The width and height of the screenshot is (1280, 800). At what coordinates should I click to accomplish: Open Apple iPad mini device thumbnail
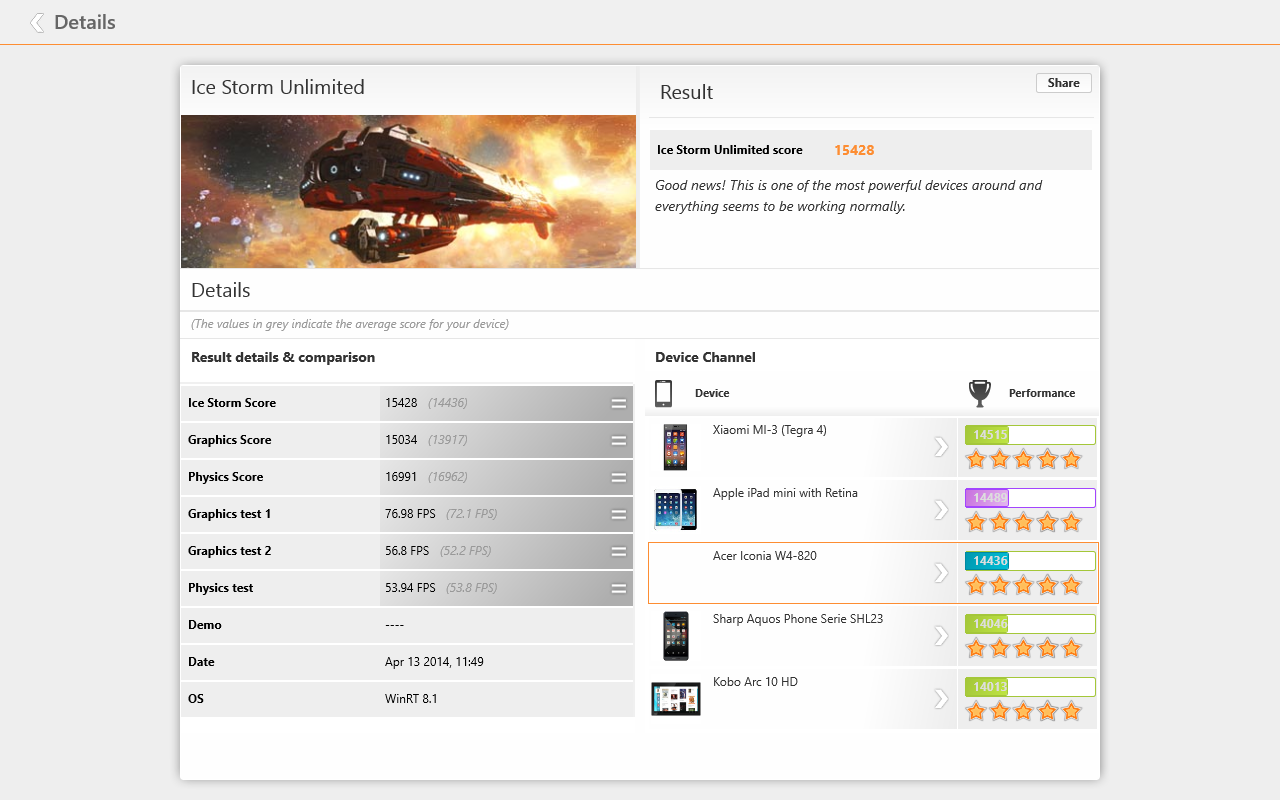click(x=675, y=510)
